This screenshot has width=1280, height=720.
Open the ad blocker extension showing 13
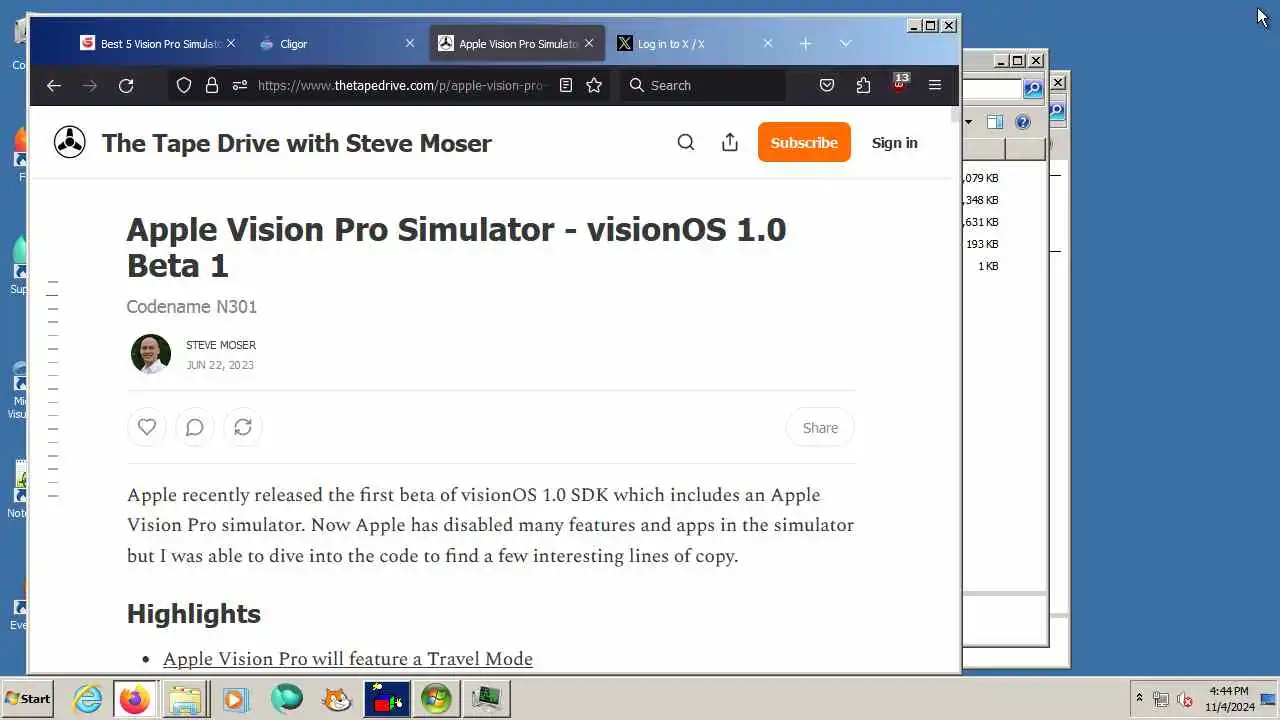(900, 84)
